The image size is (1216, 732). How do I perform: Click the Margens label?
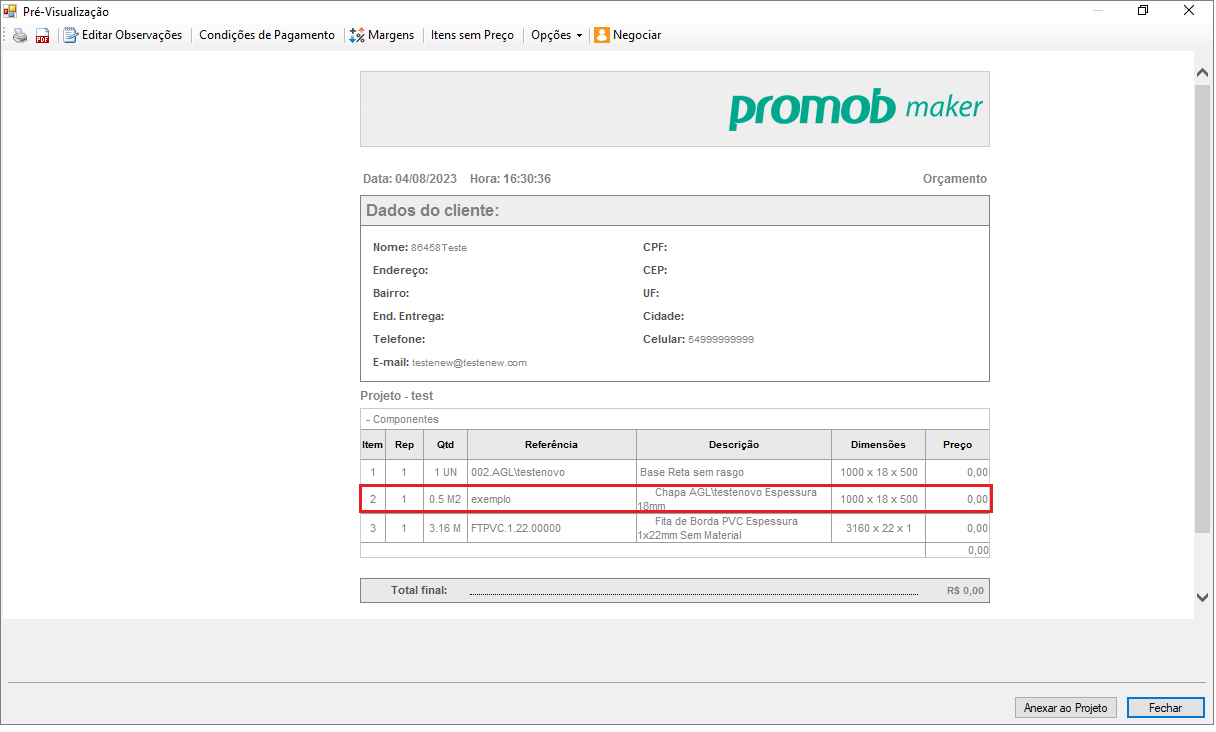coord(391,35)
